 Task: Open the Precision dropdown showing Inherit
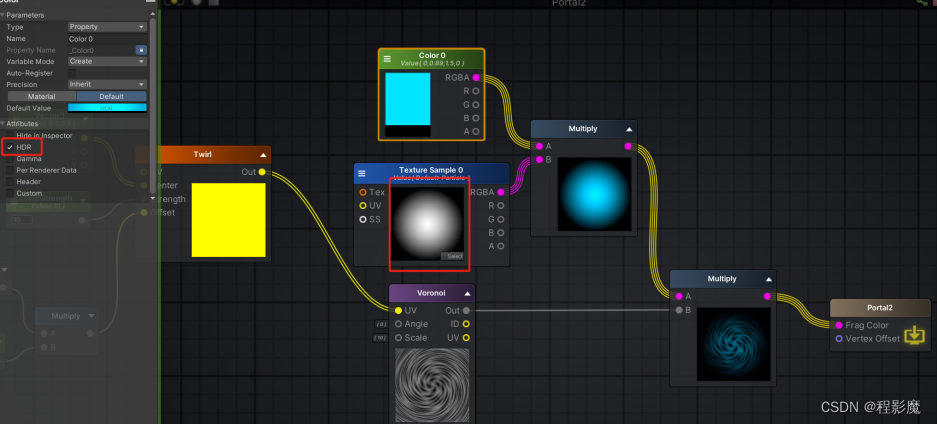(x=107, y=84)
